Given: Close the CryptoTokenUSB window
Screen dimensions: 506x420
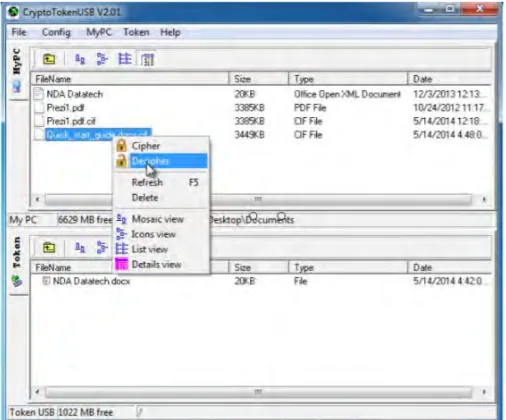Looking at the screenshot, I should (x=479, y=9).
